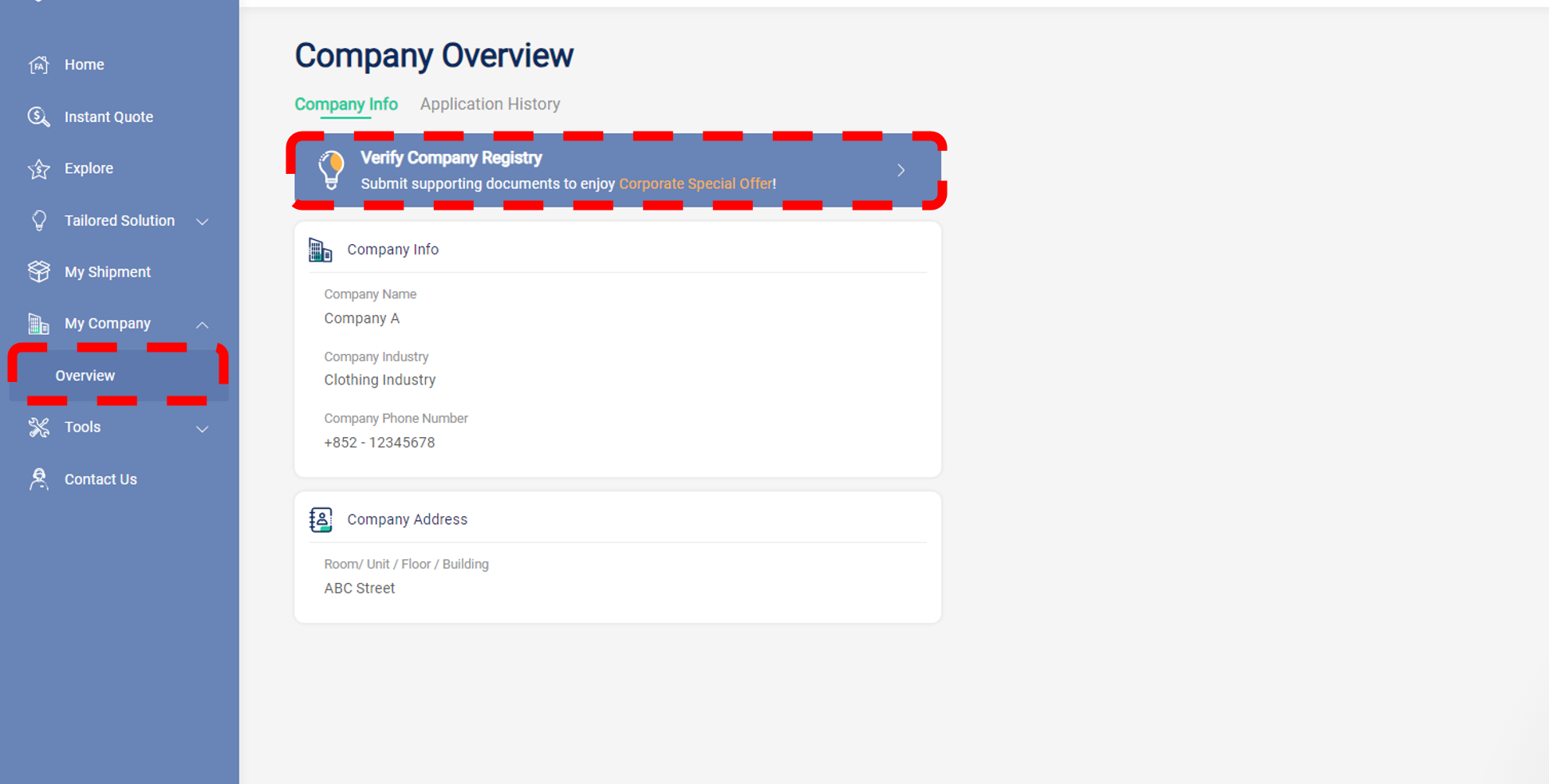Image resolution: width=1549 pixels, height=784 pixels.
Task: Select the Company Info tab
Action: point(346,104)
